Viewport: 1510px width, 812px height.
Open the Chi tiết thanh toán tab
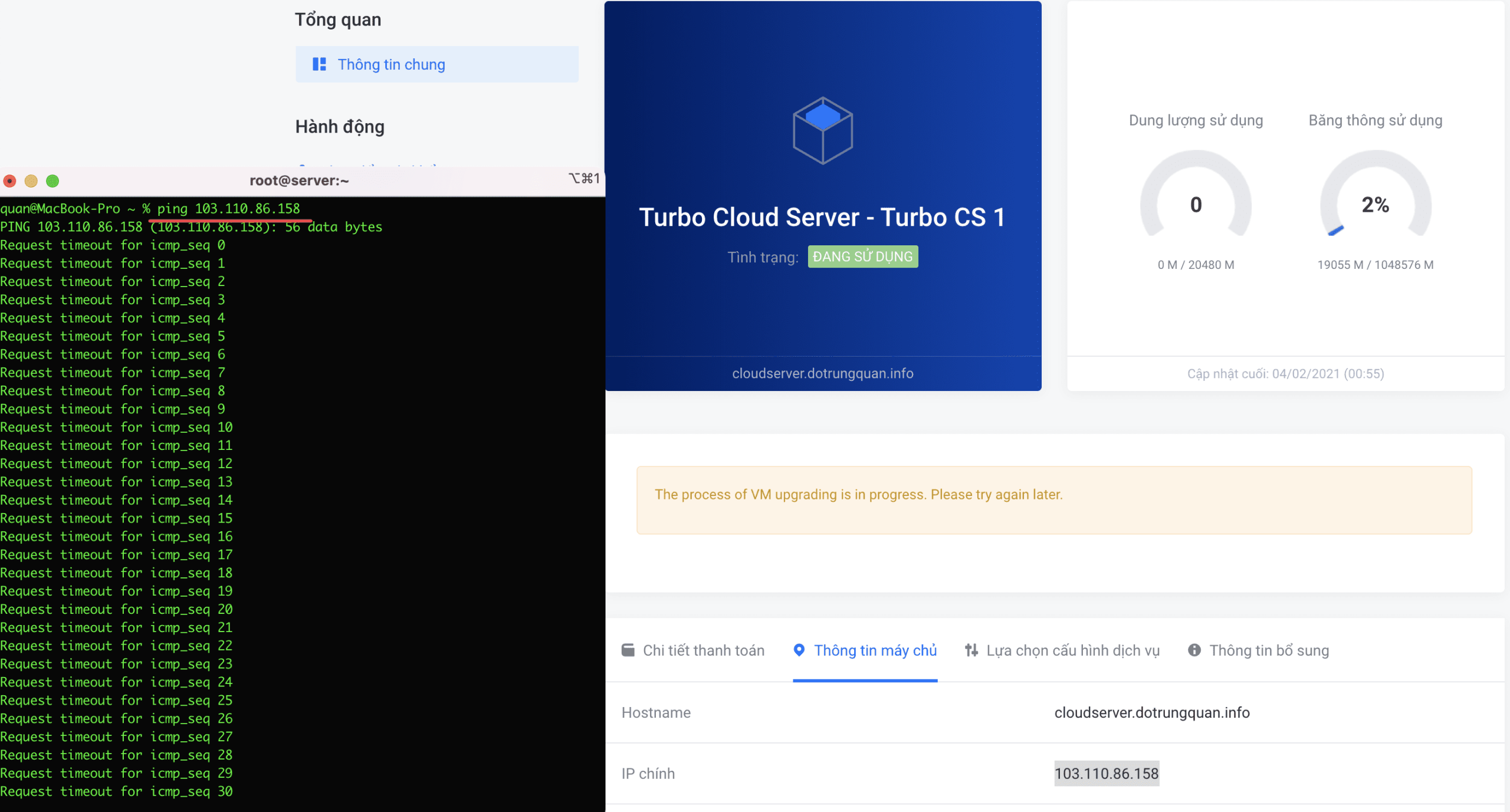click(x=703, y=650)
